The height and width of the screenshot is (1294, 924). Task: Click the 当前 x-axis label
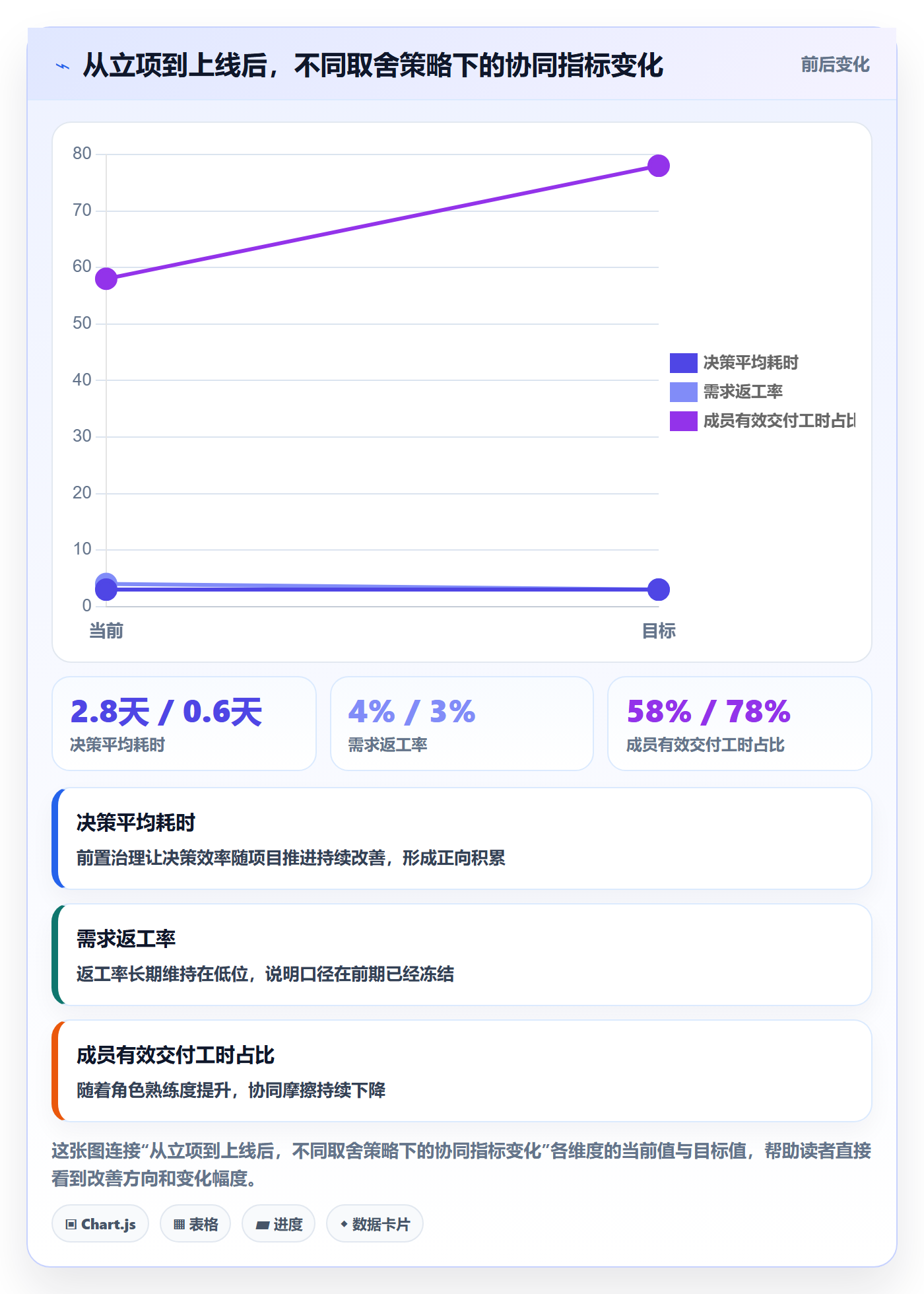pyautogui.click(x=106, y=631)
